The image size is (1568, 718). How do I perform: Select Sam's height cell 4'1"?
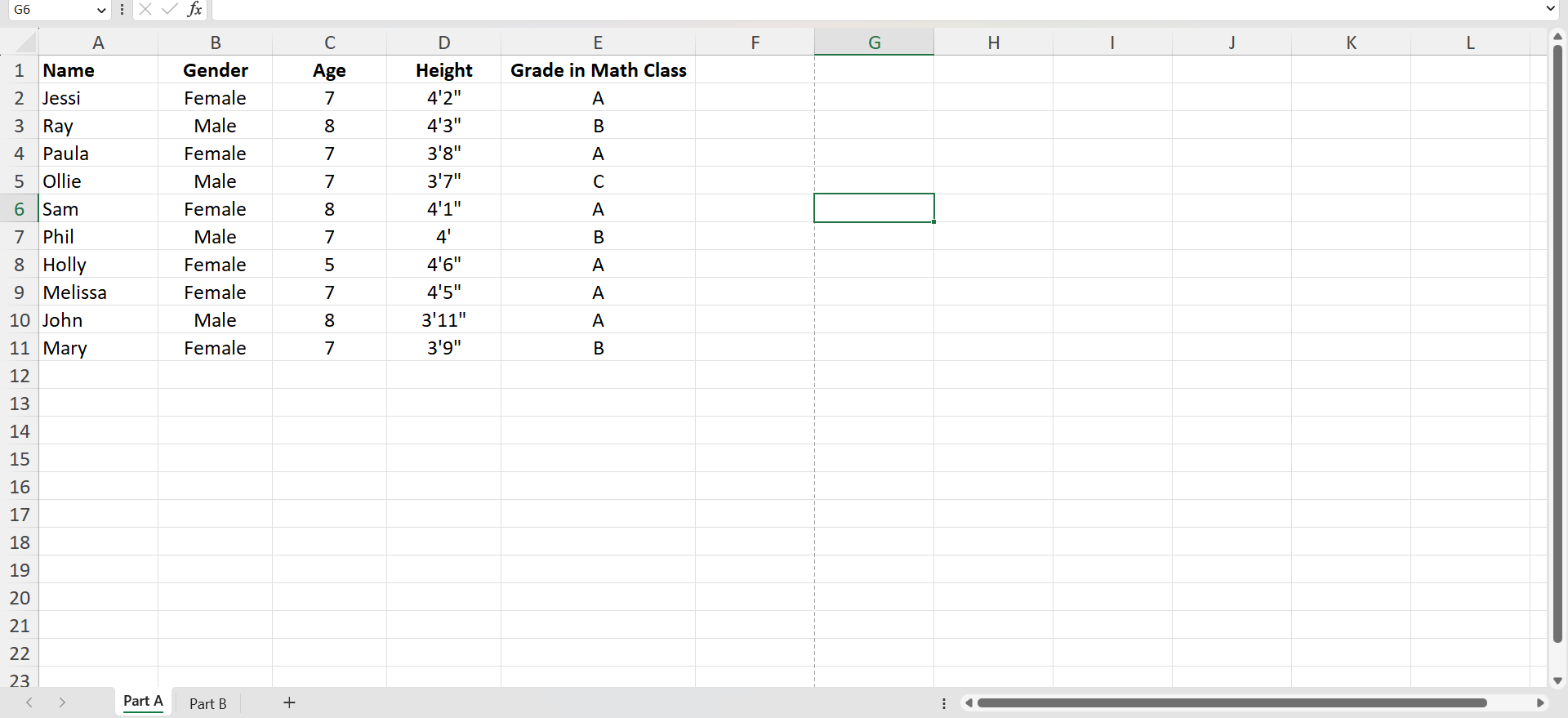pyautogui.click(x=443, y=209)
